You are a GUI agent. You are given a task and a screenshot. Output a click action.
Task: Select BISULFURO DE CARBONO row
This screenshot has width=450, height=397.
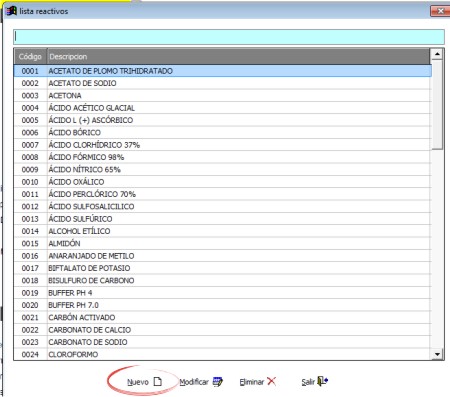[x=222, y=281]
